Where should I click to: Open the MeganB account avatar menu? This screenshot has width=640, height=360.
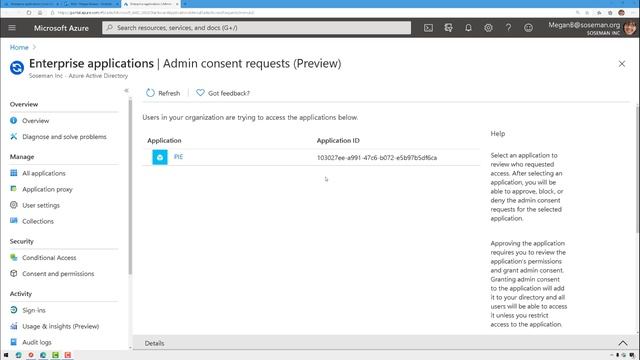point(630,28)
